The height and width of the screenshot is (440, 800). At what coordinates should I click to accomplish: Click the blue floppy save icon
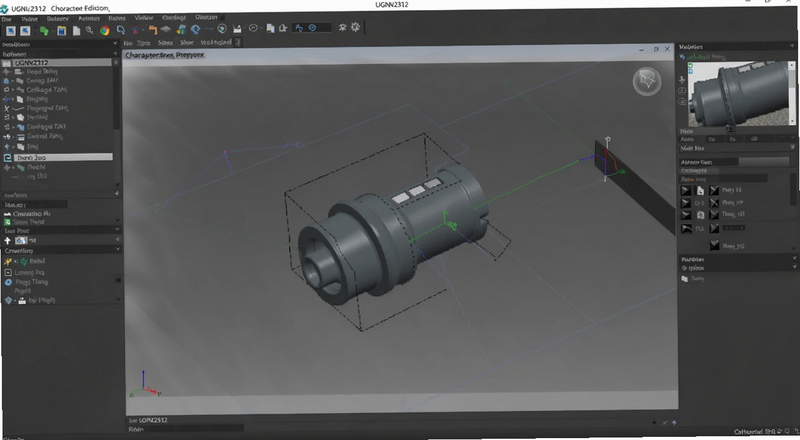pos(62,31)
